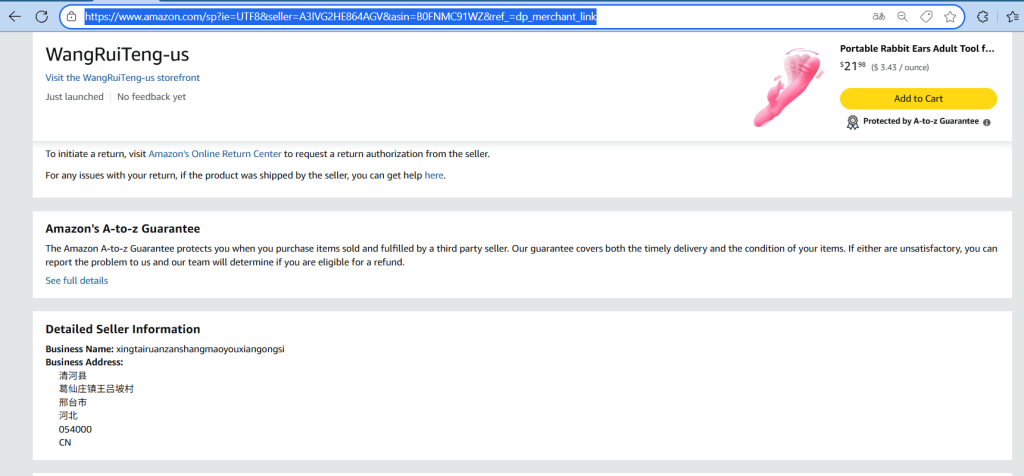
Task: Click the zoom magnifier icon in address bar
Action: [x=902, y=17]
